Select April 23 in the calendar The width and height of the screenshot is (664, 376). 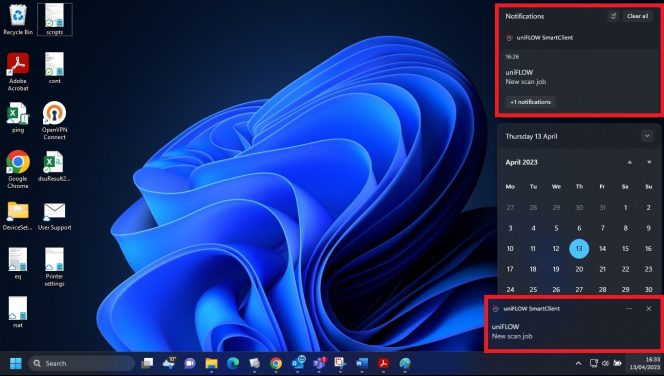(x=648, y=269)
